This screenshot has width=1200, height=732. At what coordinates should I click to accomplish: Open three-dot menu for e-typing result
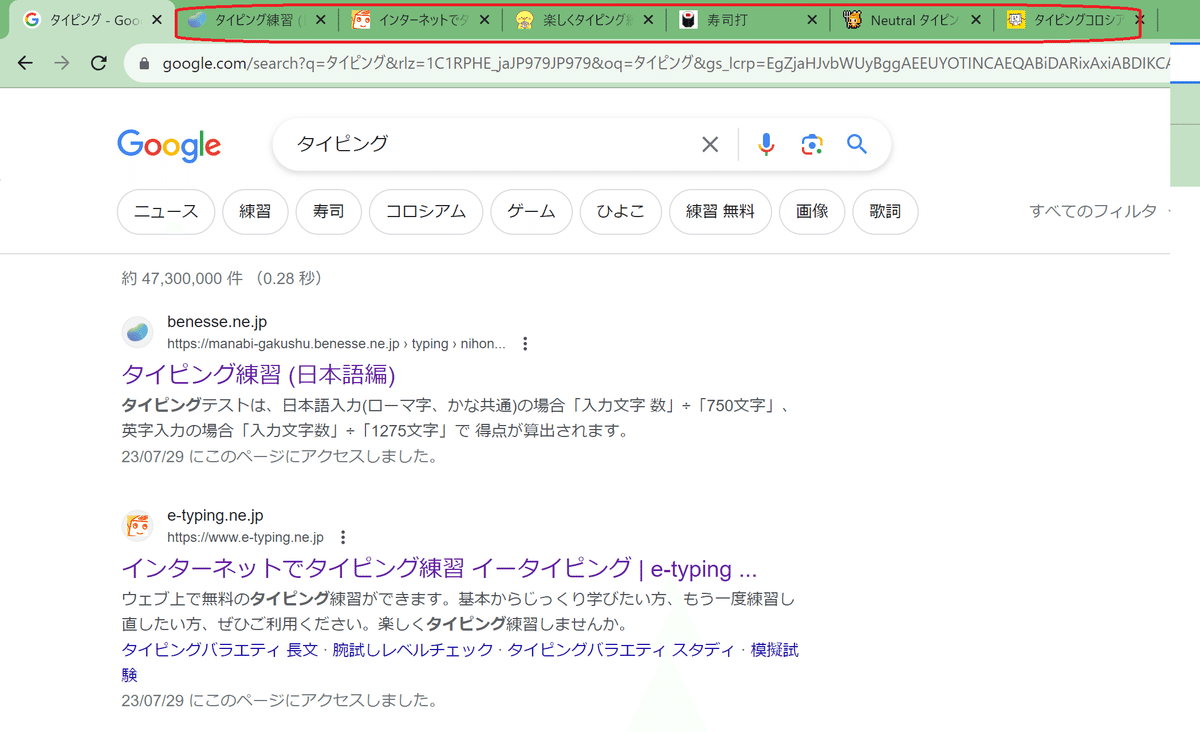point(343,537)
